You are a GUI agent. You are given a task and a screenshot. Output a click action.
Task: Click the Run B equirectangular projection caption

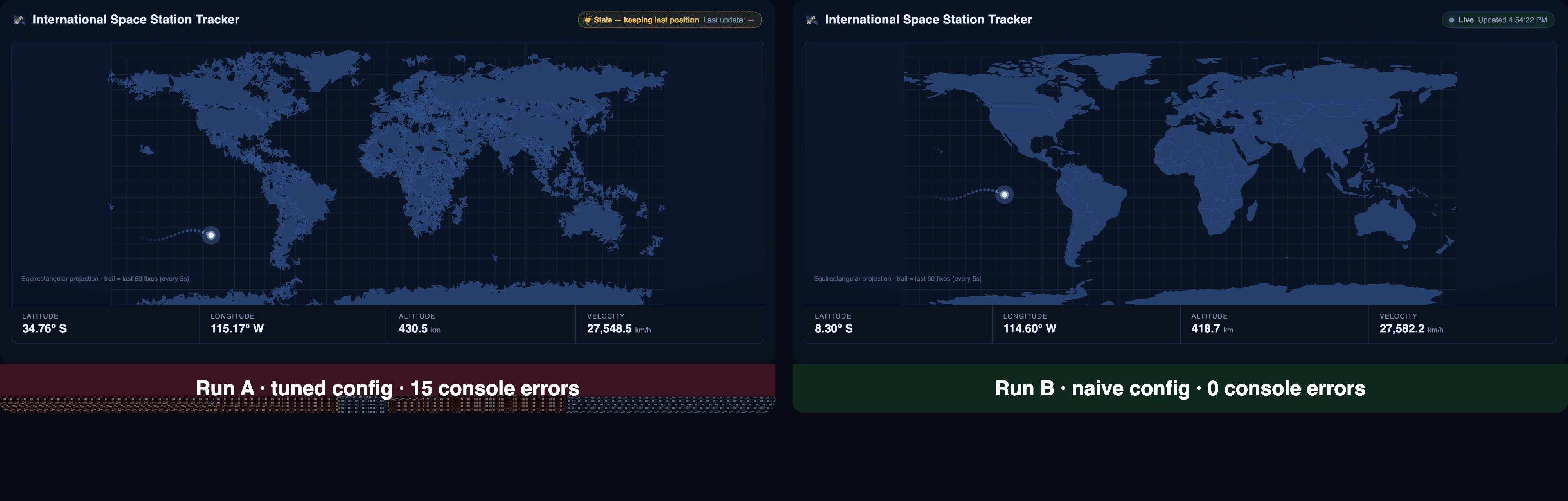(x=897, y=279)
